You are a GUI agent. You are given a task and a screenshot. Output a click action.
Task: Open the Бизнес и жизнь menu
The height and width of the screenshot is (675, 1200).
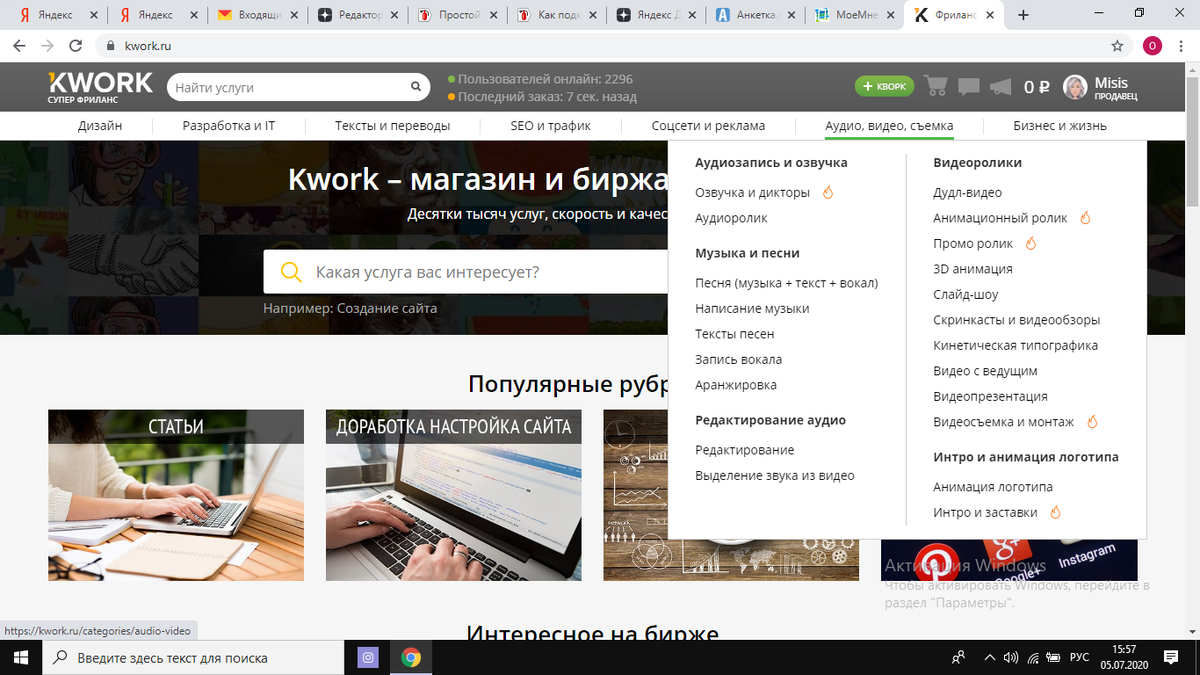[1059, 126]
